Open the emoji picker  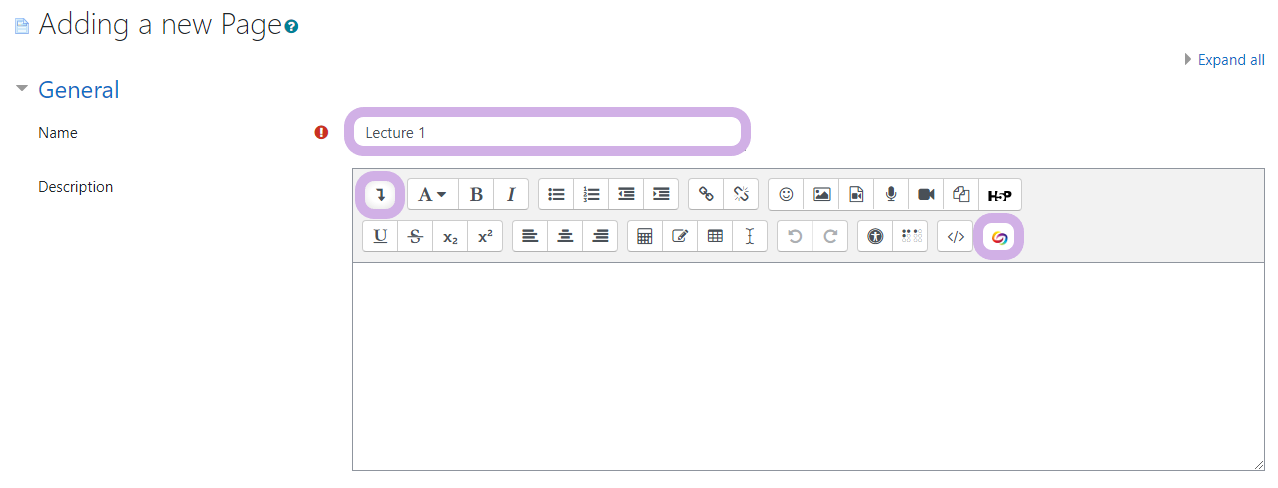786,194
